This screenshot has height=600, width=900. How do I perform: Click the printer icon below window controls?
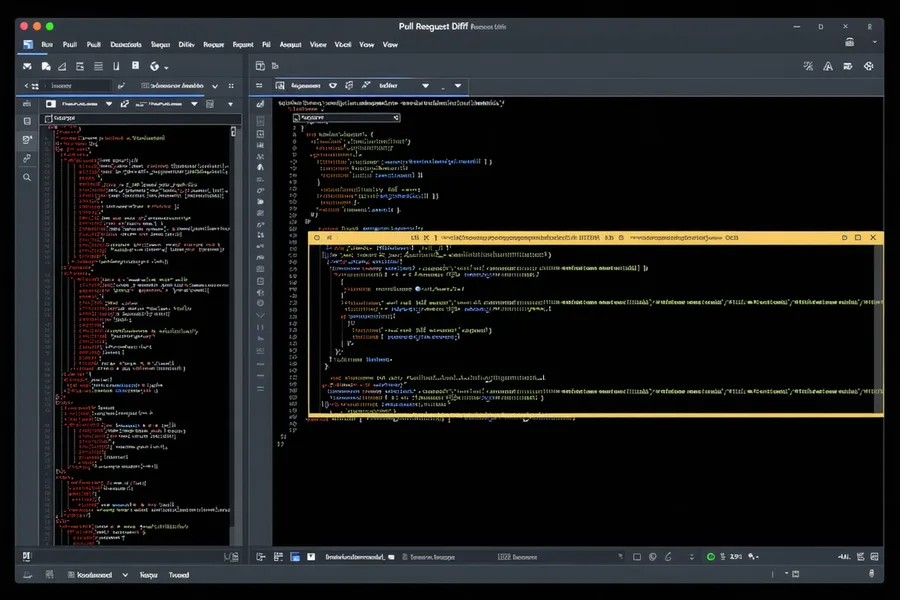pyautogui.click(x=849, y=42)
